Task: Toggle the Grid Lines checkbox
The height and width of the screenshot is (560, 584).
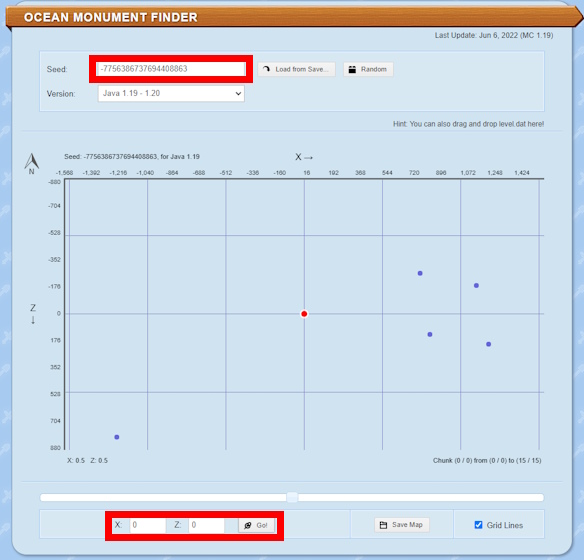Action: tap(479, 525)
